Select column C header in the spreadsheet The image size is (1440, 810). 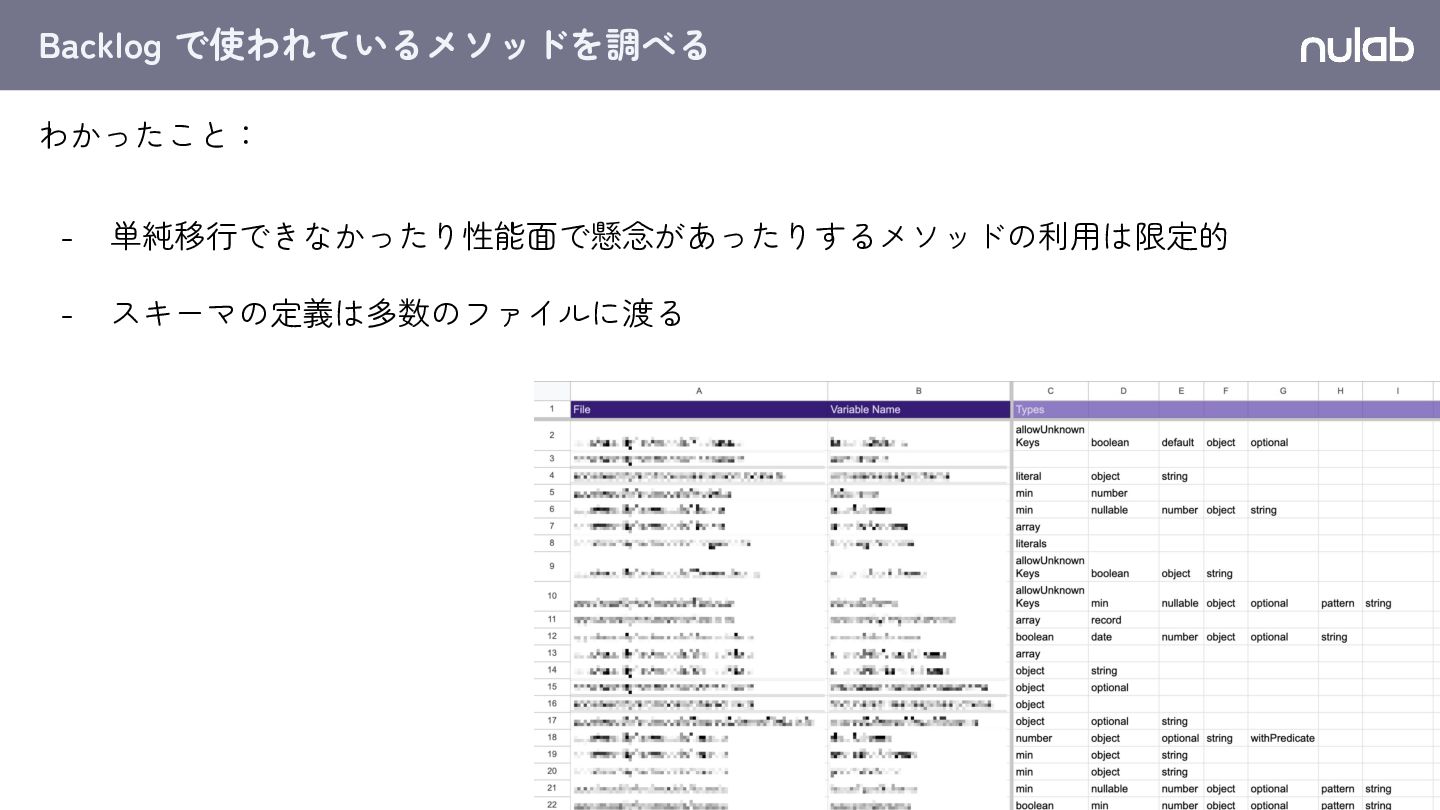(x=1050, y=391)
